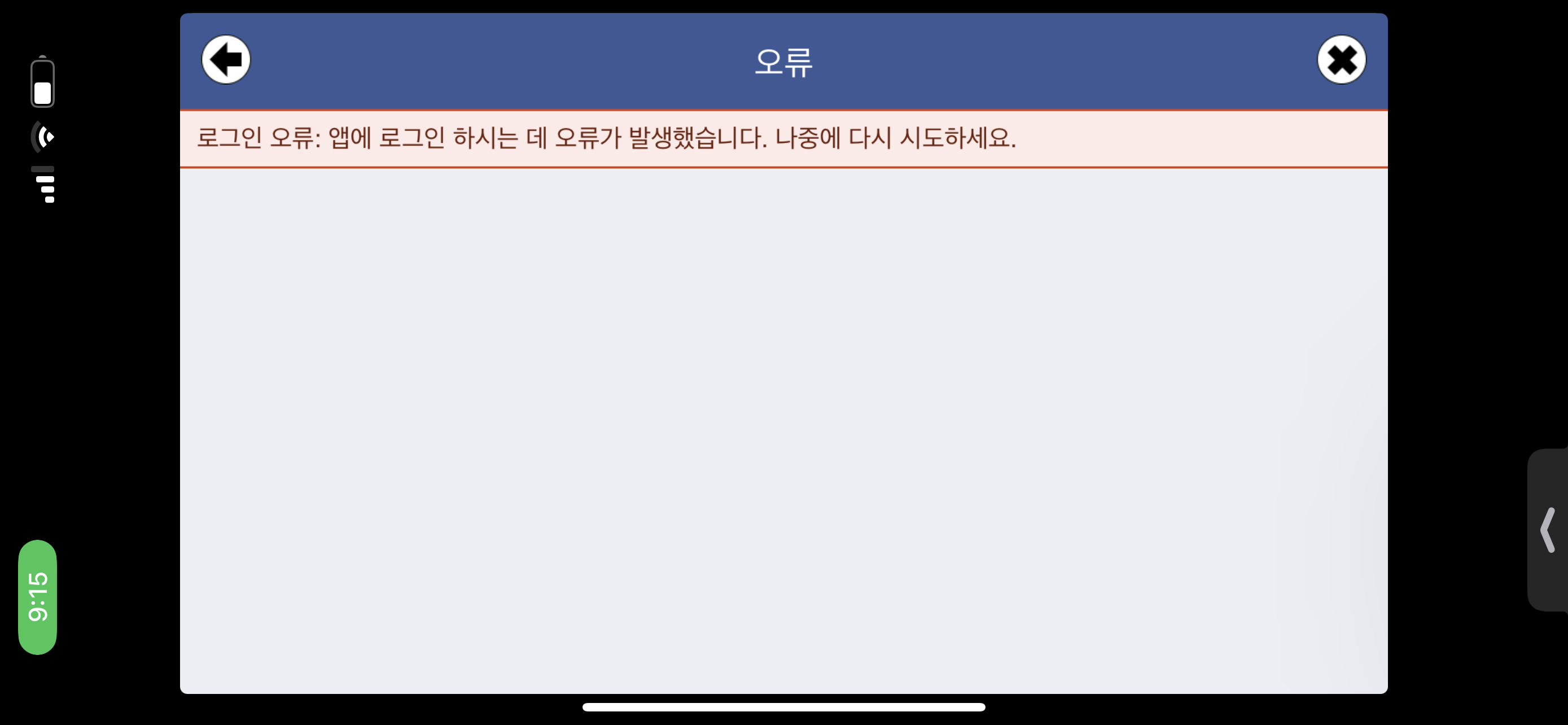
Task: Click blue header space between title and X
Action: [x=1065, y=61]
